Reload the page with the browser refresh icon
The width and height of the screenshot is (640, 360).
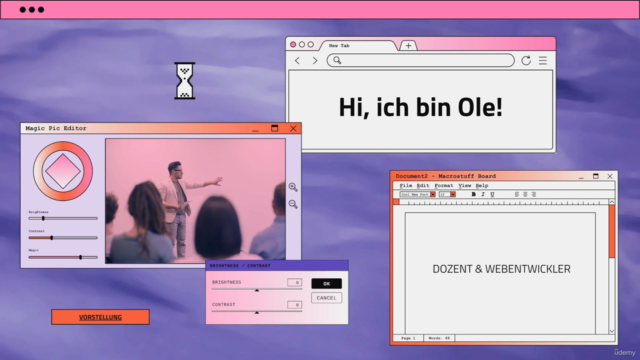[526, 60]
